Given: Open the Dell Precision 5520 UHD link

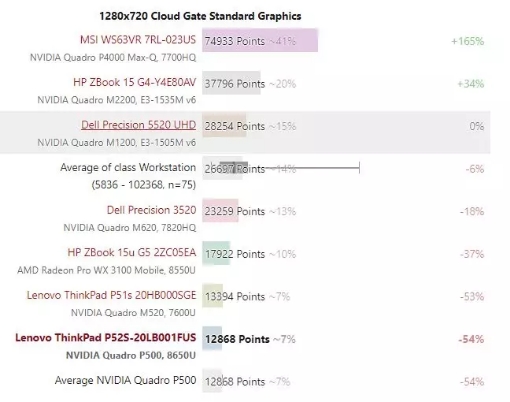Looking at the screenshot, I should 138,125.
